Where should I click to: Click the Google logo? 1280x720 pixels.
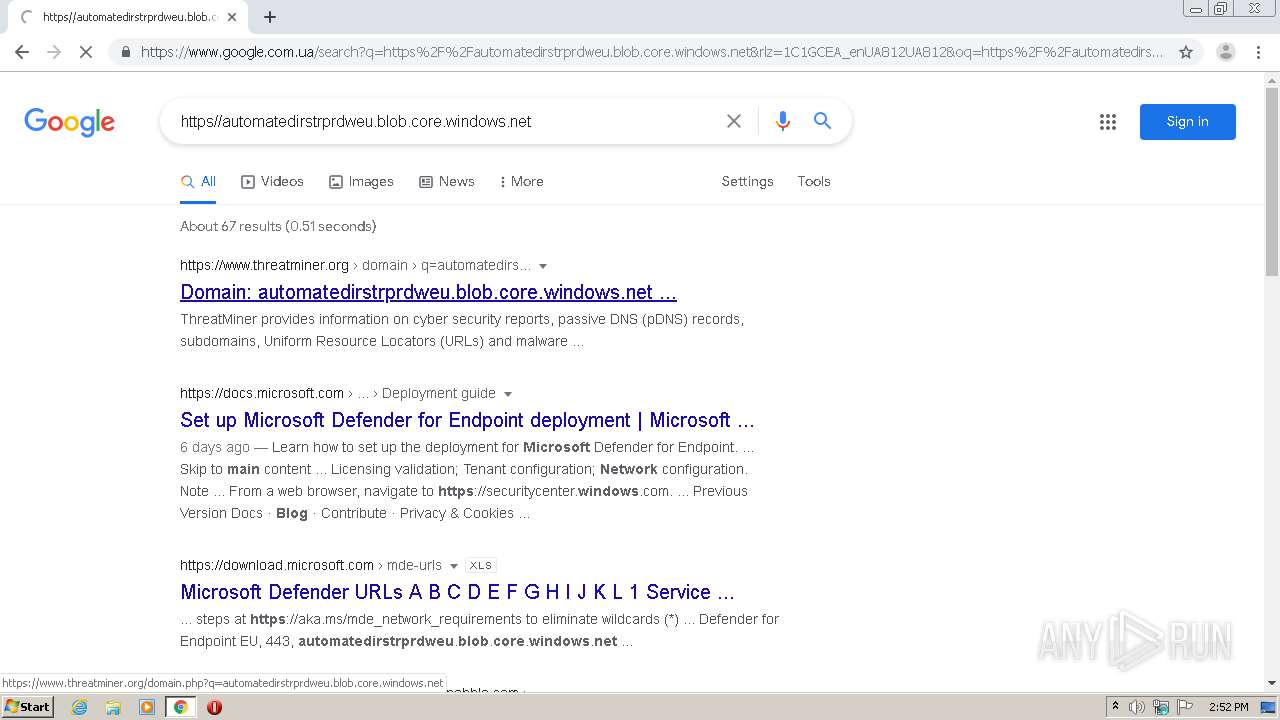69,122
